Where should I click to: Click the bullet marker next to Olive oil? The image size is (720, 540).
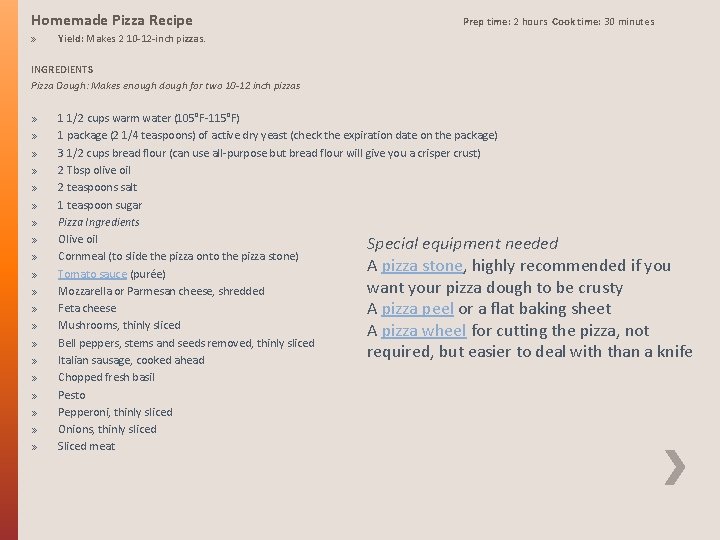34,240
